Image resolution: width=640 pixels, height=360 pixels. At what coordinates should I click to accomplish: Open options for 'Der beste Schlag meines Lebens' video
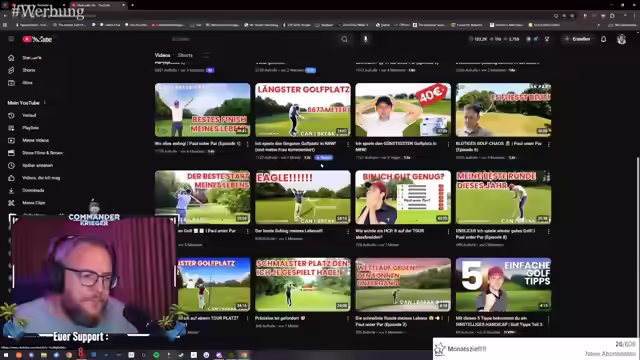pos(348,231)
